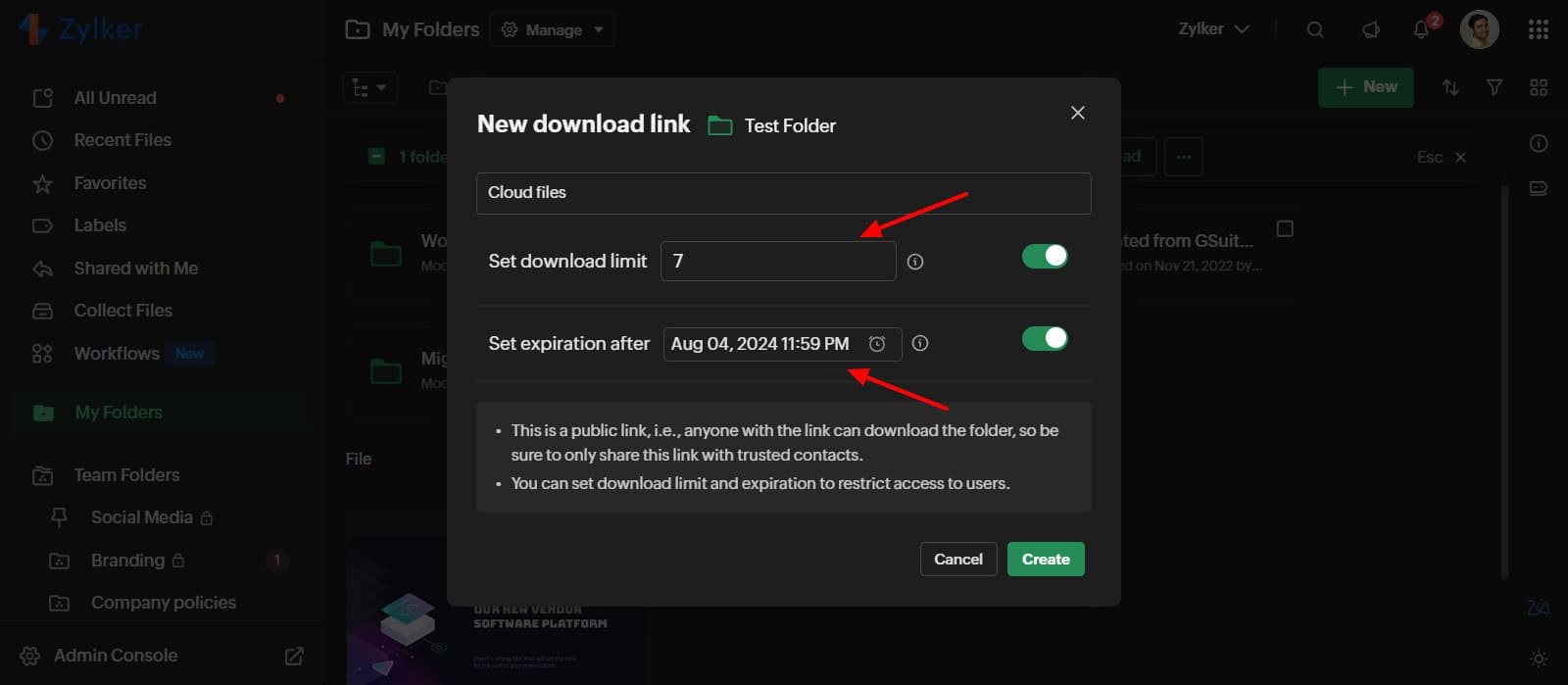Open the Manage dropdown
The height and width of the screenshot is (685, 1568).
pos(553,30)
